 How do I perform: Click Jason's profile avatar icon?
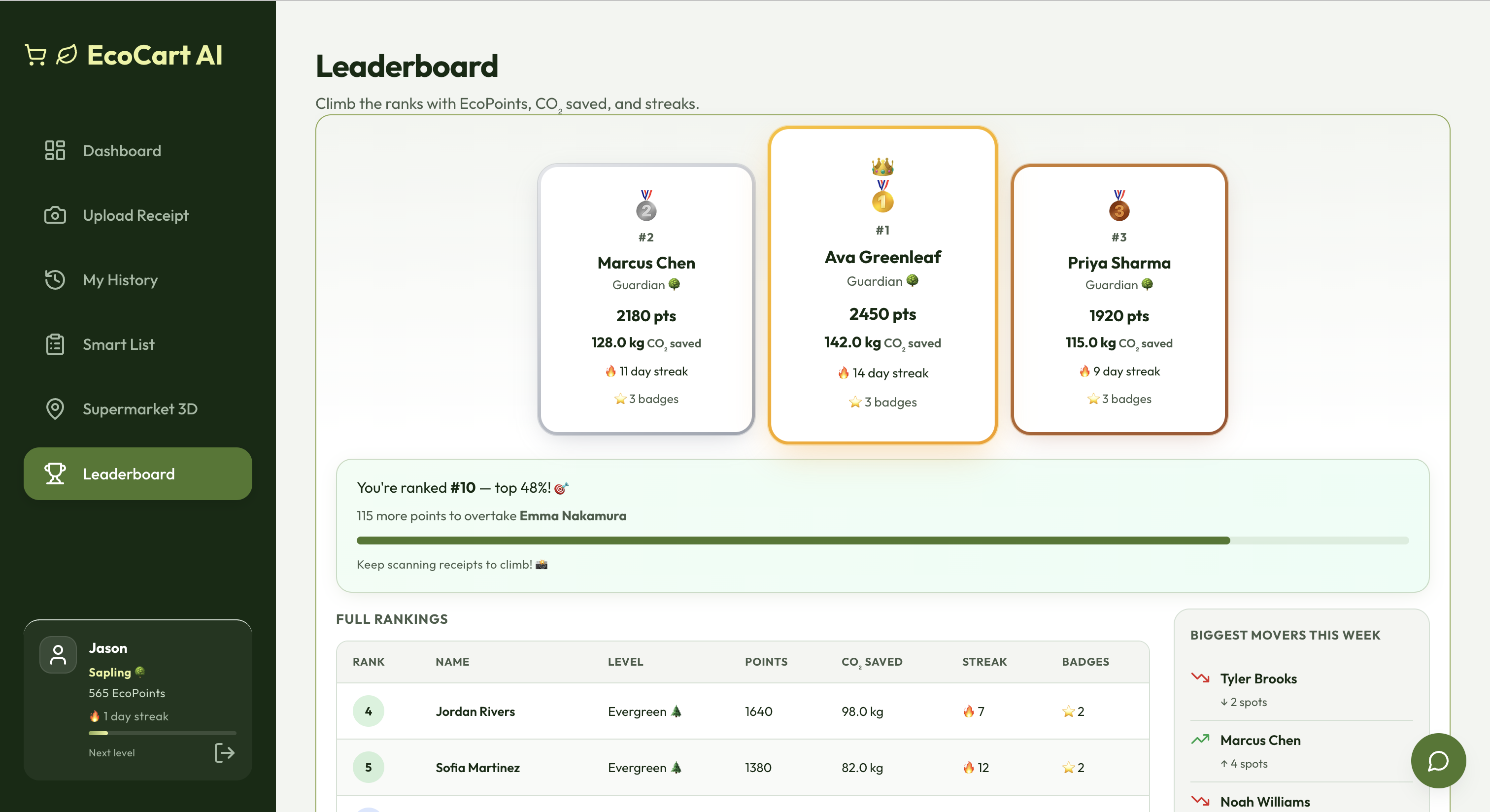[58, 655]
